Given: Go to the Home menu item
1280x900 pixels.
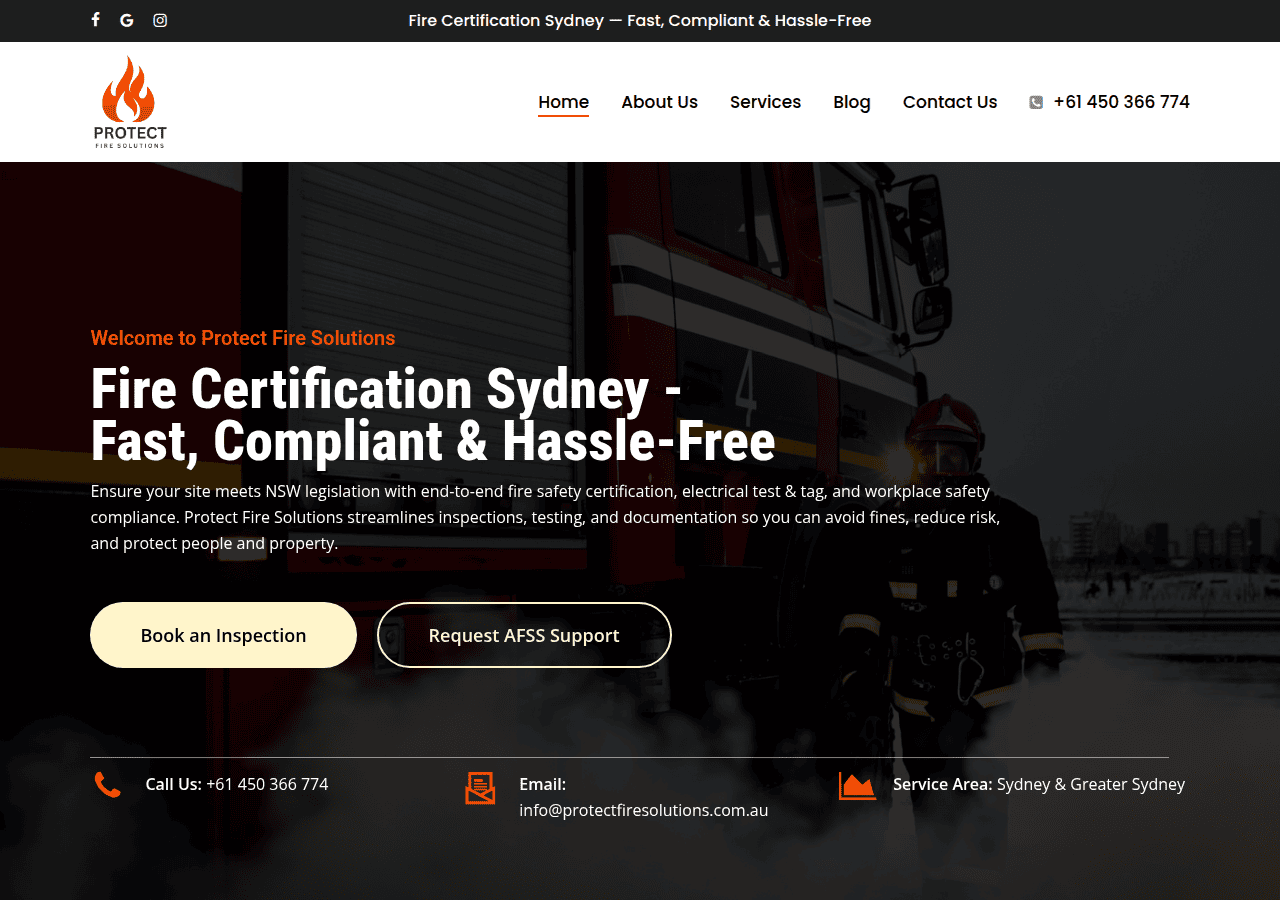Looking at the screenshot, I should 563,102.
